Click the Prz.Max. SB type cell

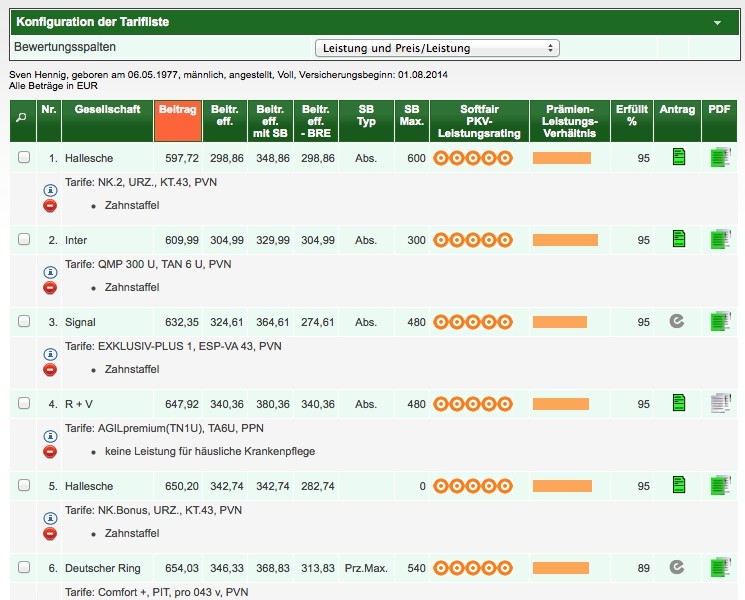click(x=366, y=568)
